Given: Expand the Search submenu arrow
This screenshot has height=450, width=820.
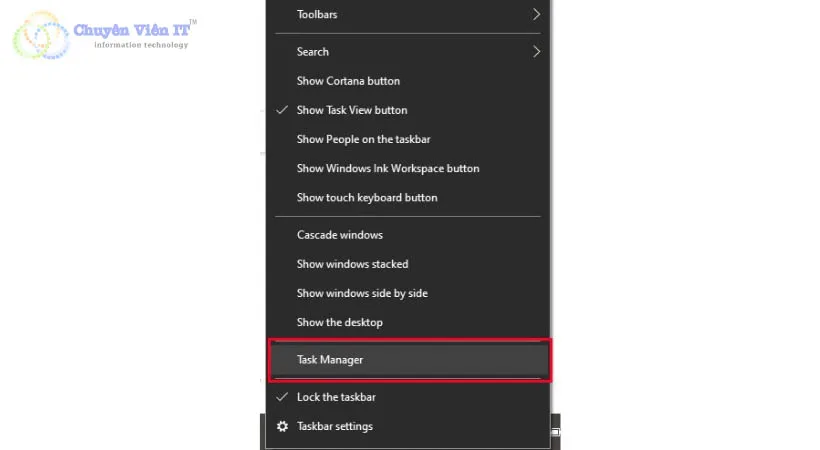Looking at the screenshot, I should coord(536,52).
